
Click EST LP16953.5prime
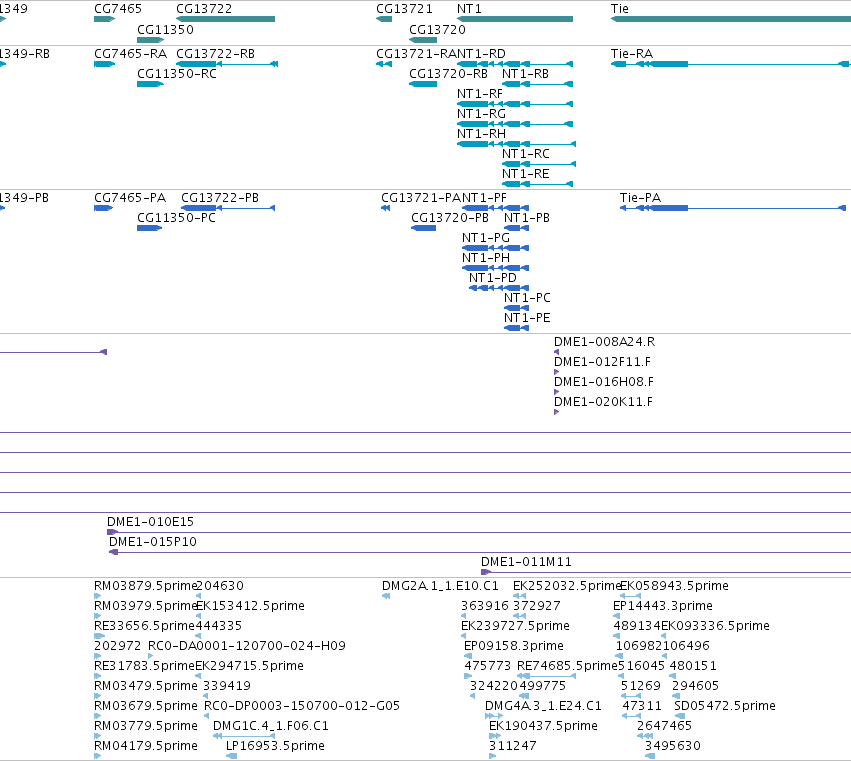[275, 746]
